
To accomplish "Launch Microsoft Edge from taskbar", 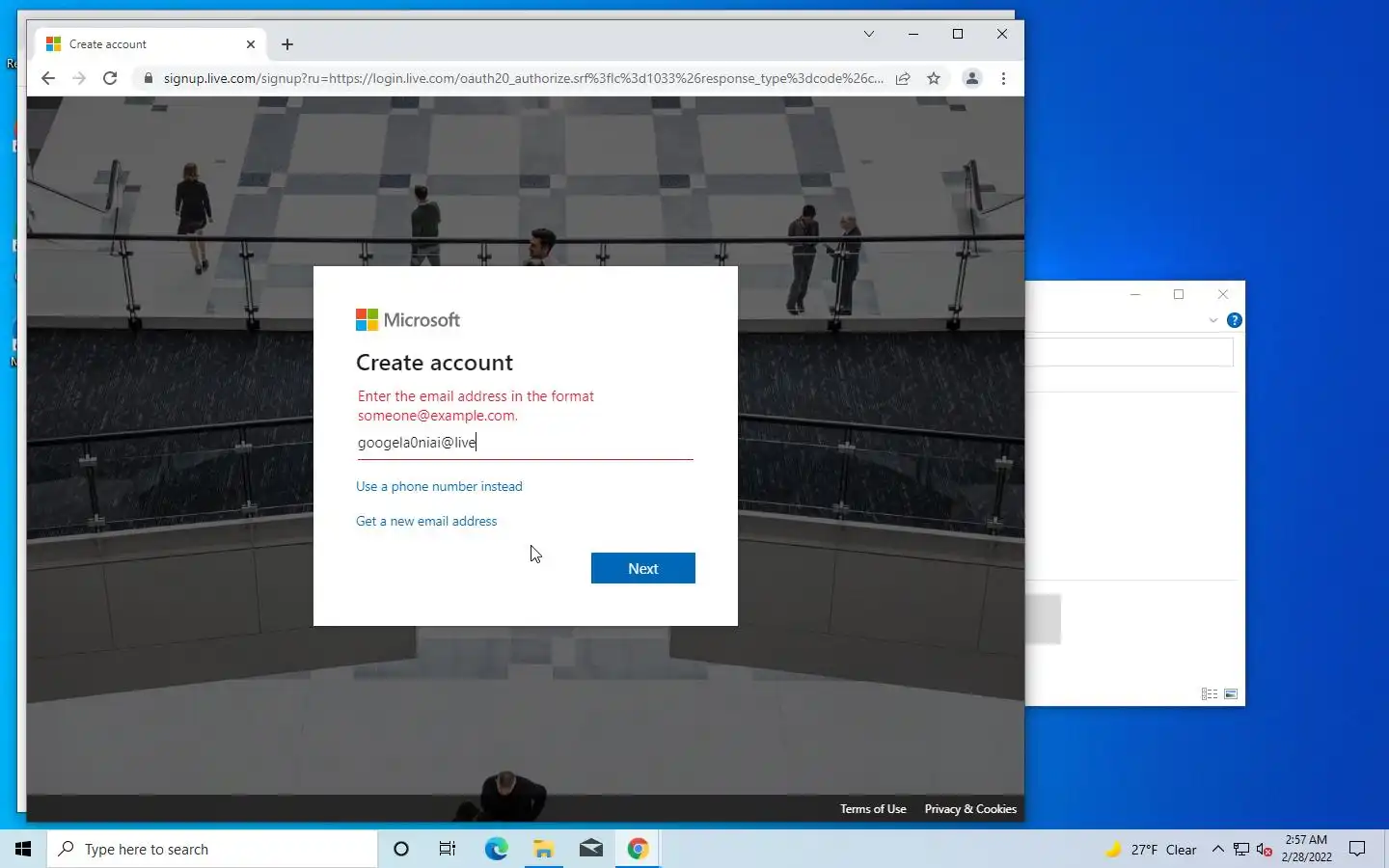I will 496,849.
